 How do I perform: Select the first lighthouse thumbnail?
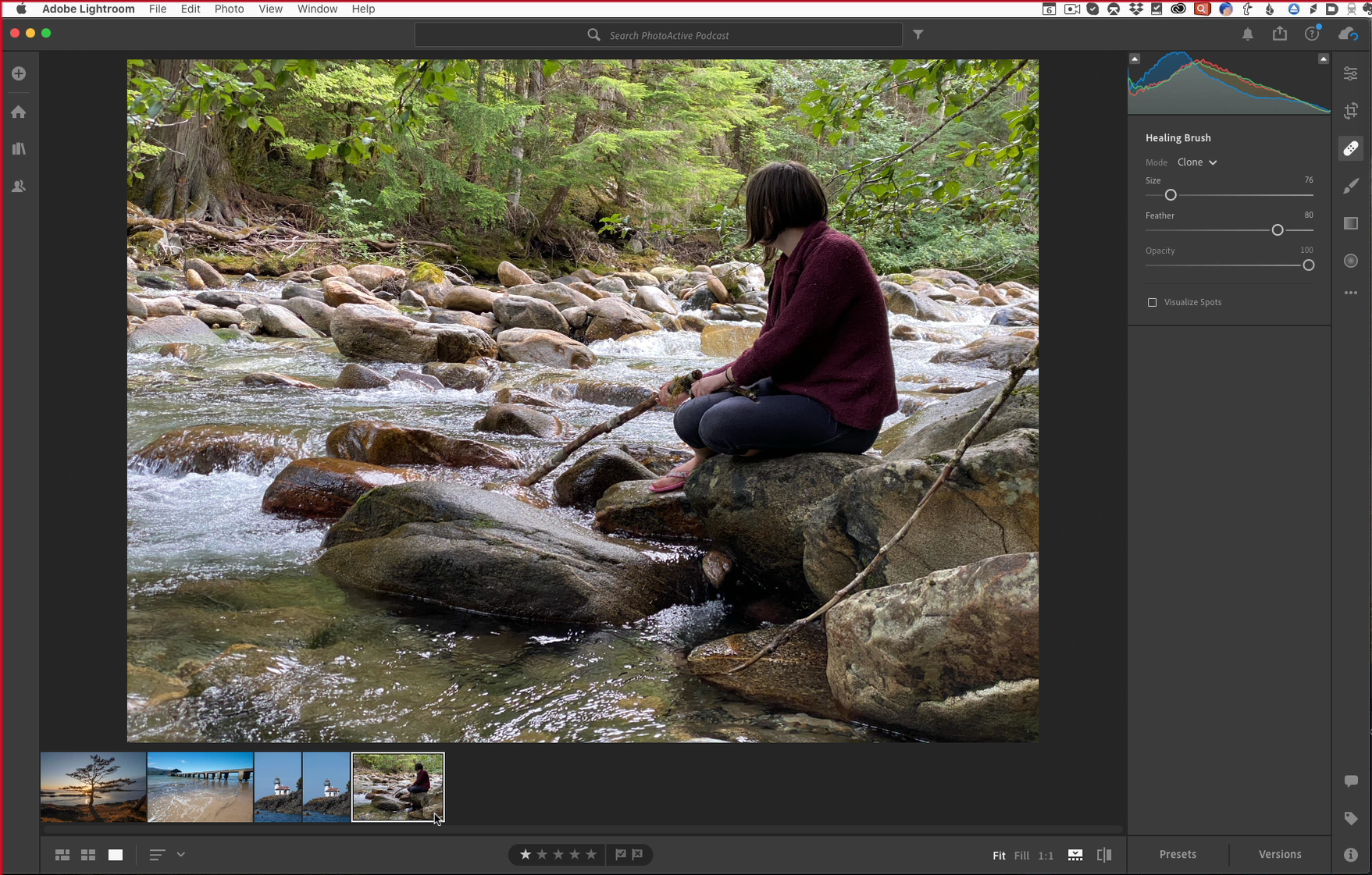pyautogui.click(x=278, y=787)
